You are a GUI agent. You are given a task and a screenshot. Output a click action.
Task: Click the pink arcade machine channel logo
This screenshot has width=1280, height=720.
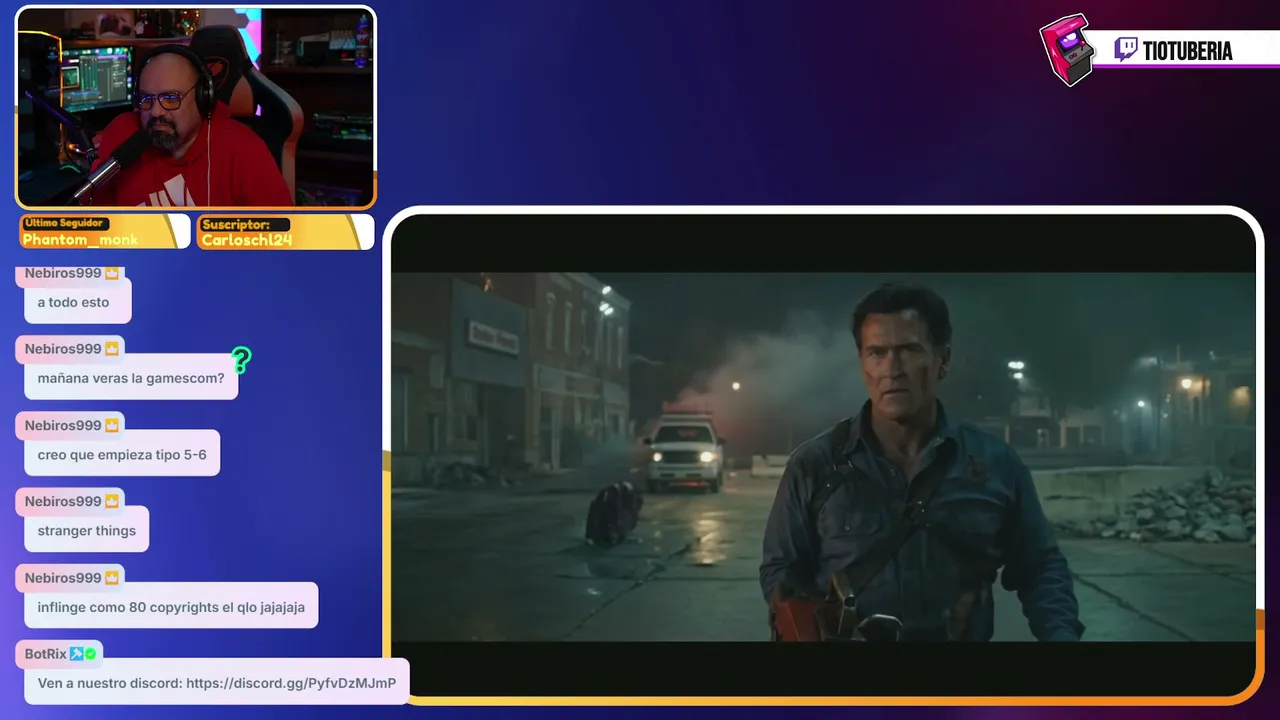pos(1066,50)
